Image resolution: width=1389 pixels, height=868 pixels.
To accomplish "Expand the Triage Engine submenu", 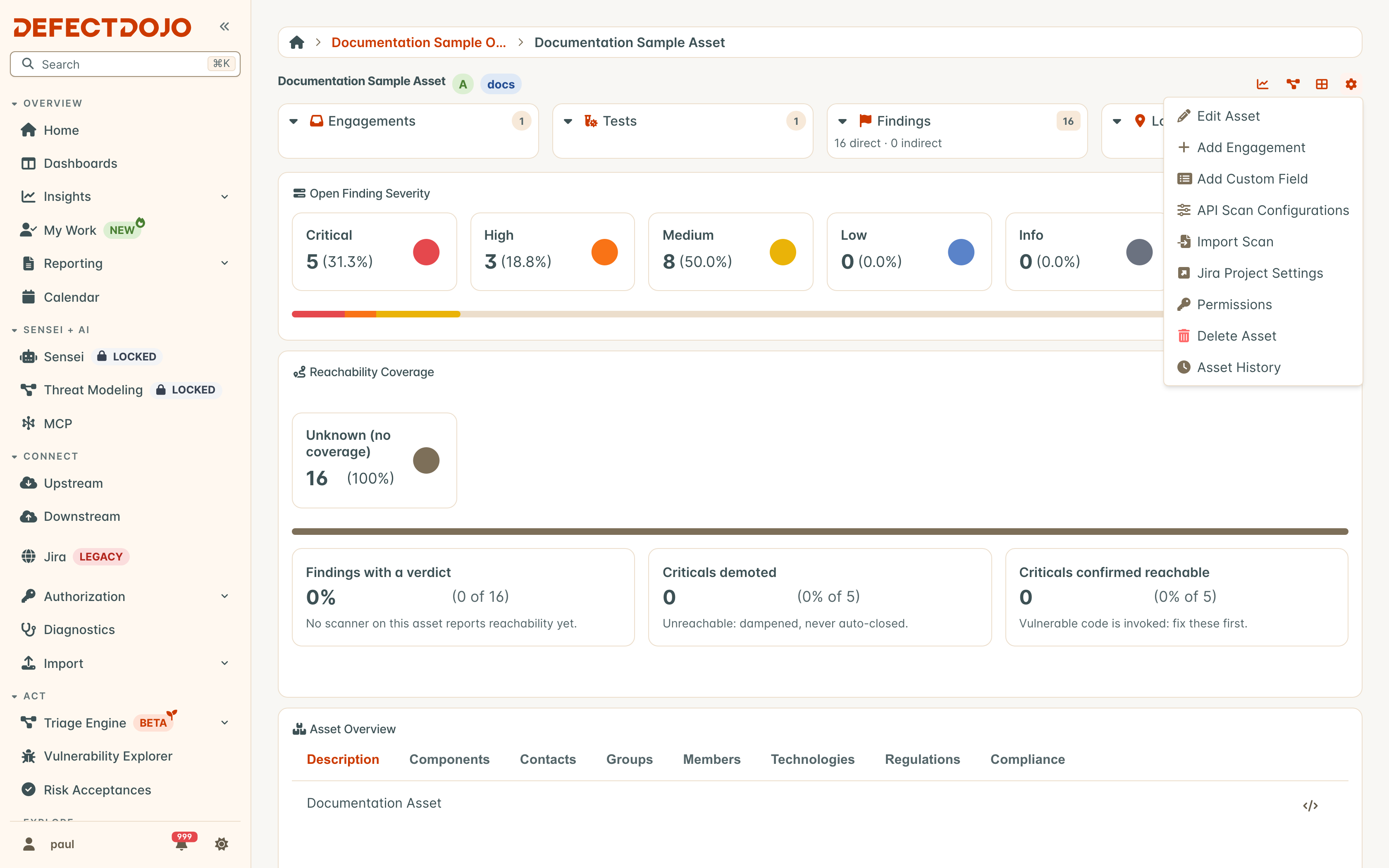I will tap(225, 723).
